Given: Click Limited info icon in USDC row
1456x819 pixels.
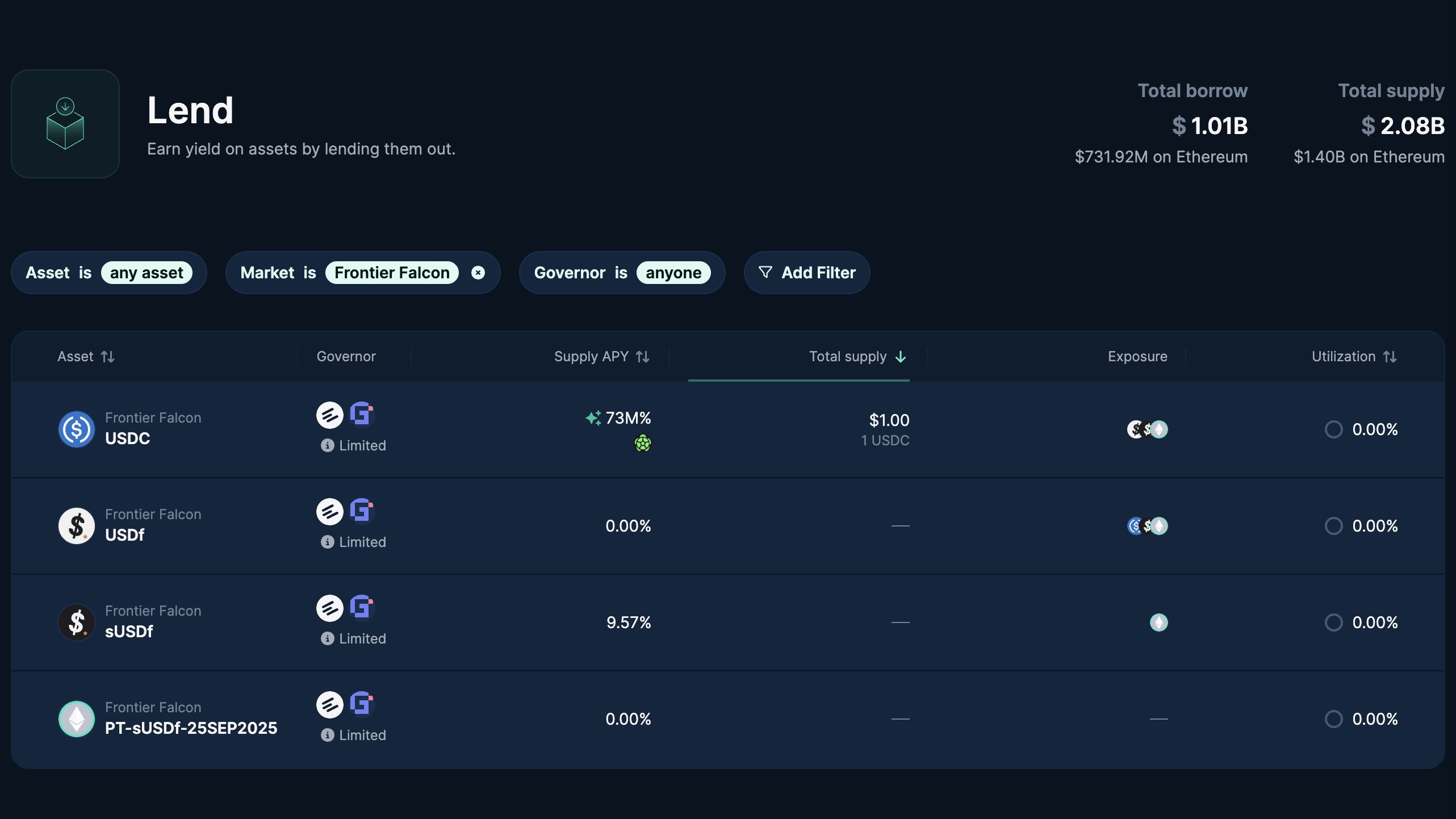Looking at the screenshot, I should (327, 445).
